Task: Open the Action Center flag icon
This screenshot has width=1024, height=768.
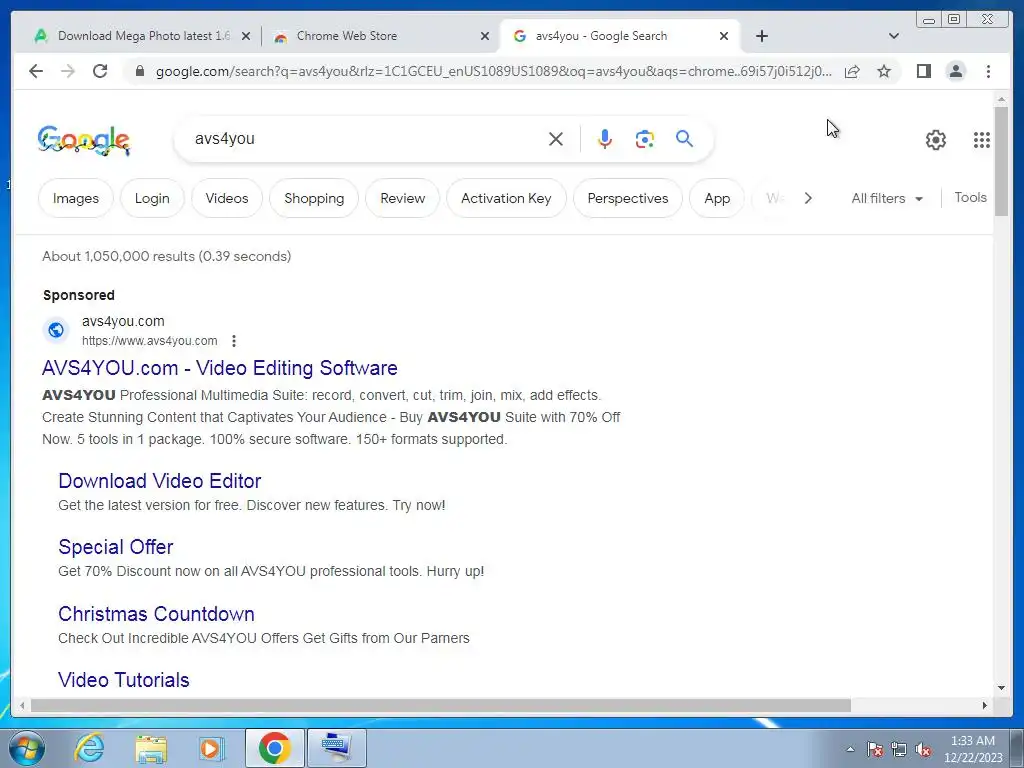Action: [x=875, y=750]
